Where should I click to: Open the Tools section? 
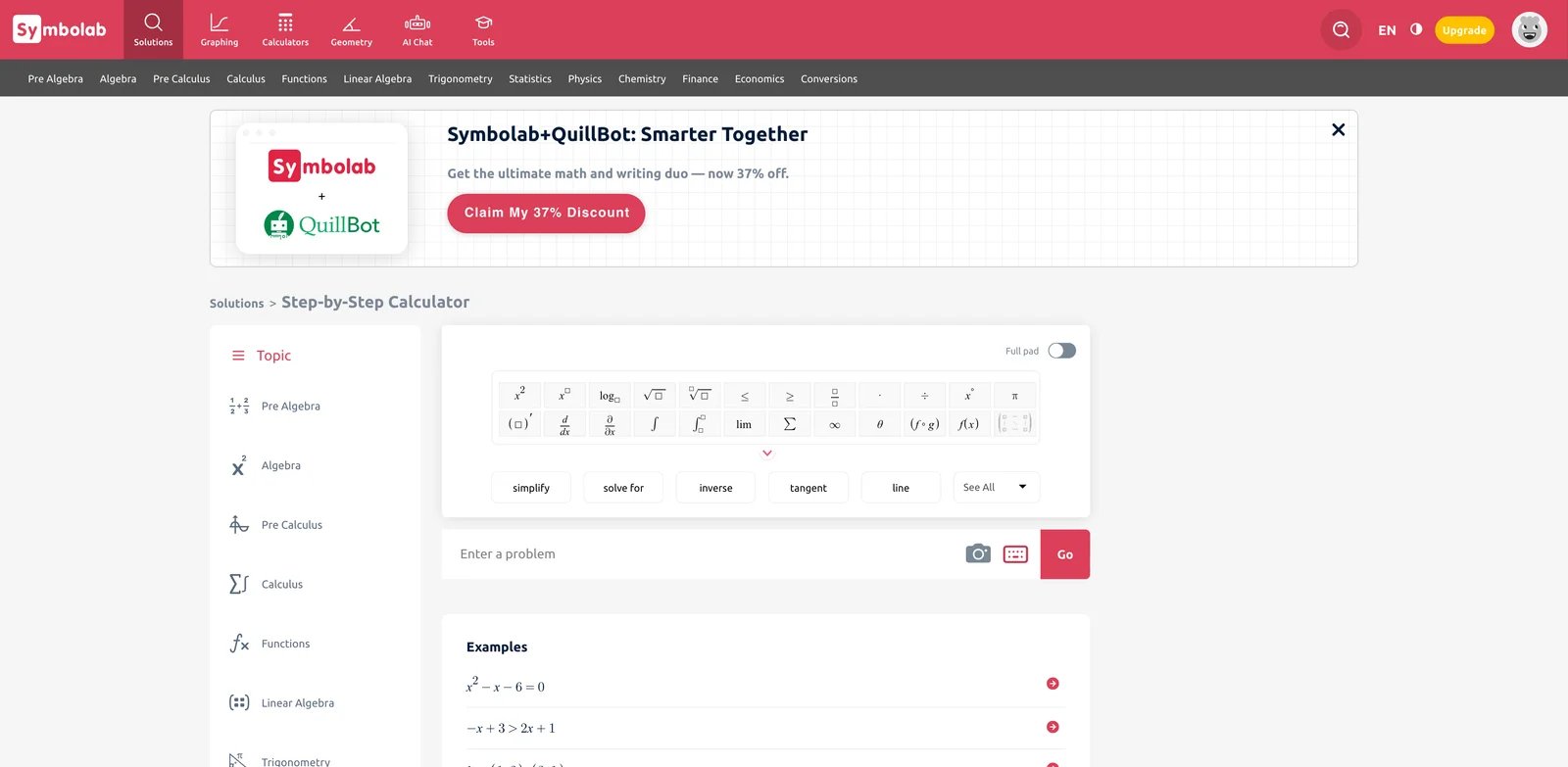click(x=483, y=29)
